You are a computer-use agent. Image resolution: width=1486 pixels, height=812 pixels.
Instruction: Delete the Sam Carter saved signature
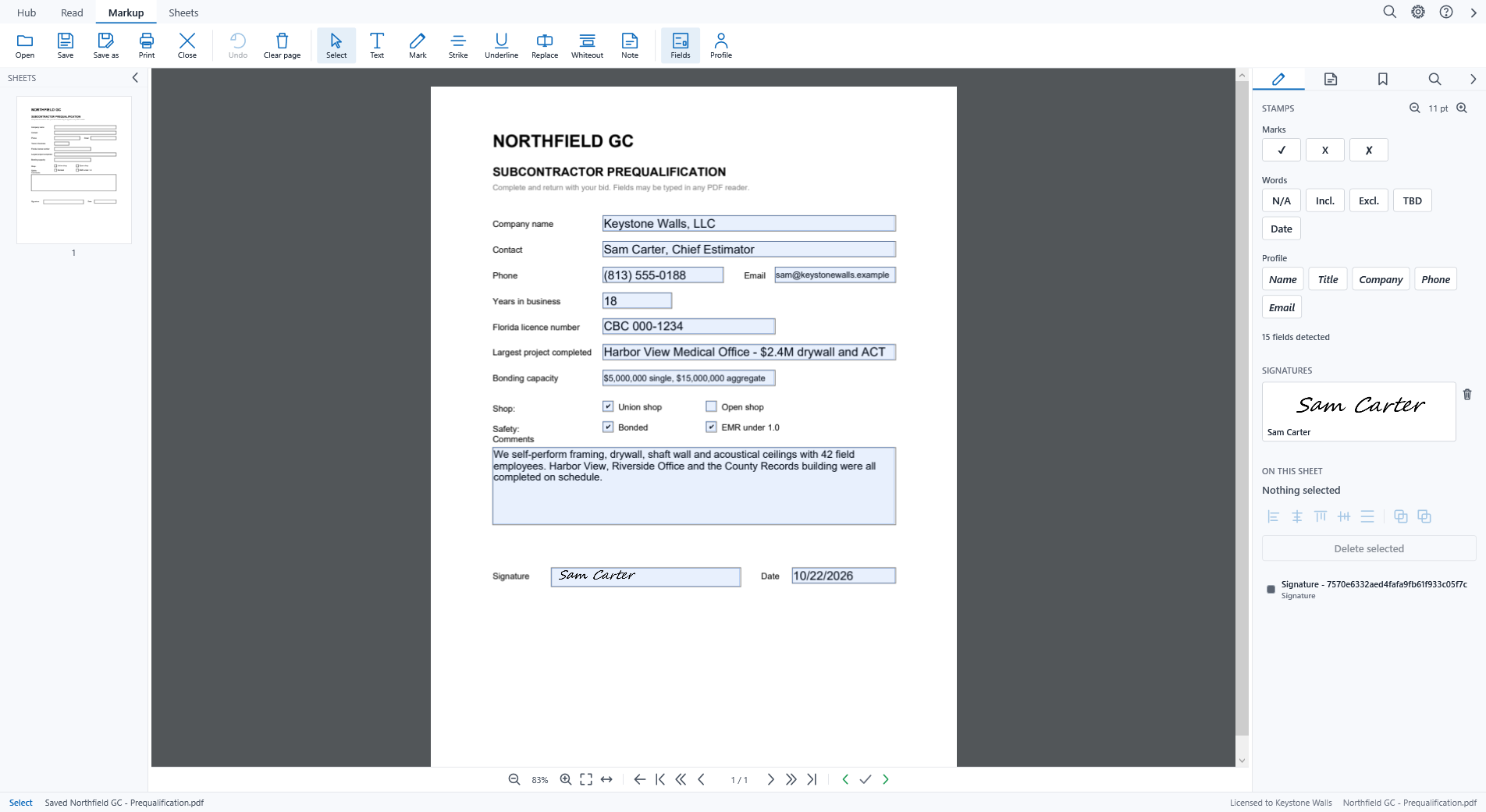[1467, 395]
